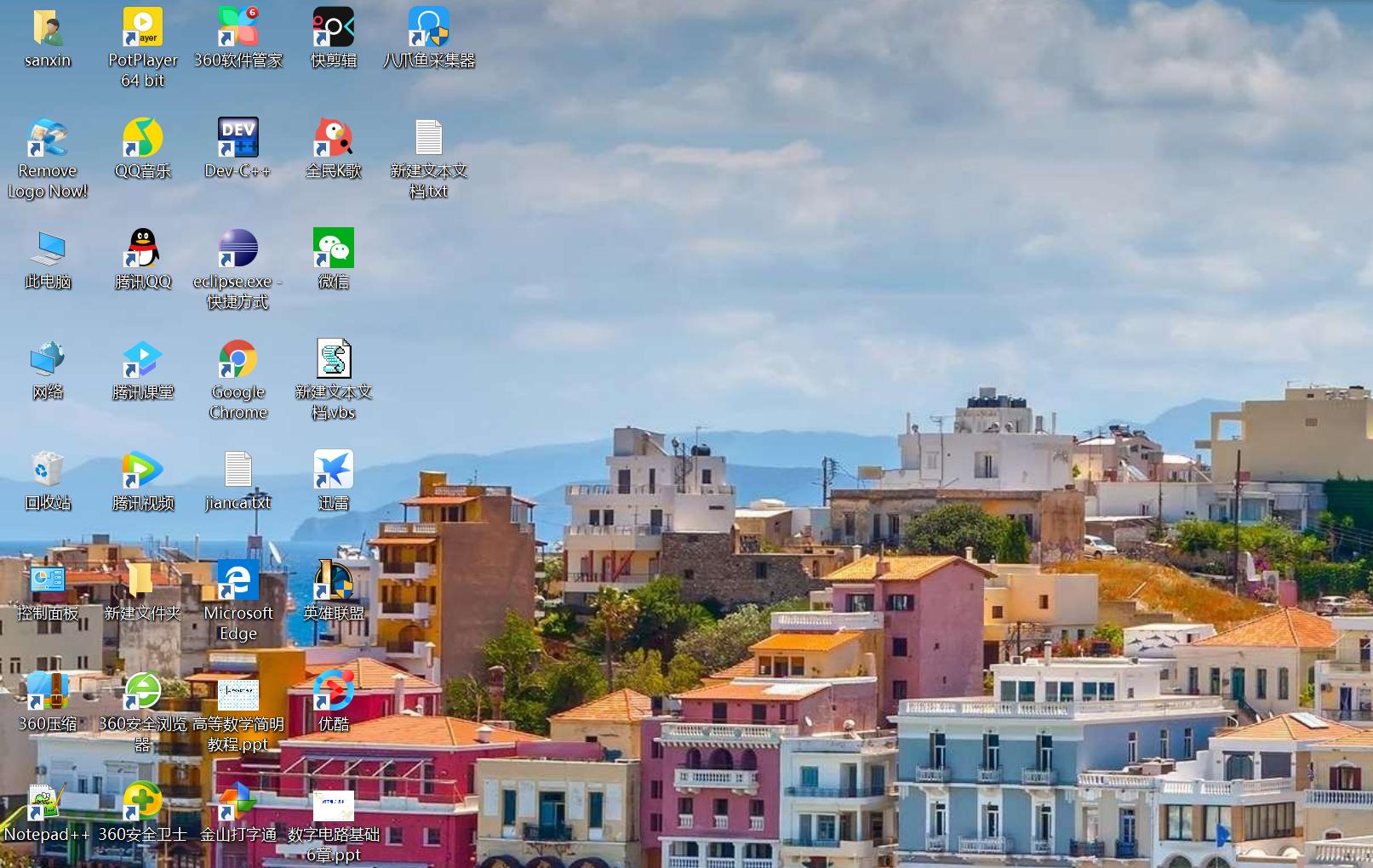
Task: Click the 腾讯课堂 shortcut icon
Action: click(143, 360)
